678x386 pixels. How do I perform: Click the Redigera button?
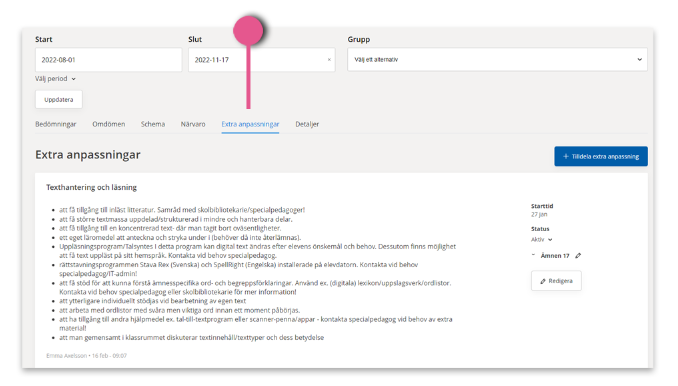(x=556, y=281)
